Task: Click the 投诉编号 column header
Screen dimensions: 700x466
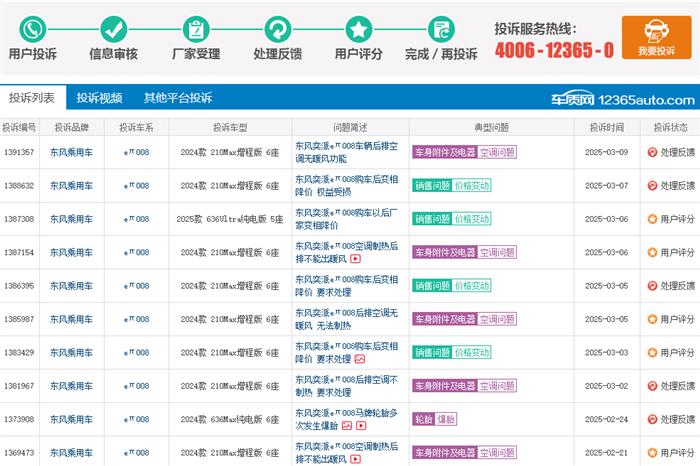Action: click(x=19, y=127)
